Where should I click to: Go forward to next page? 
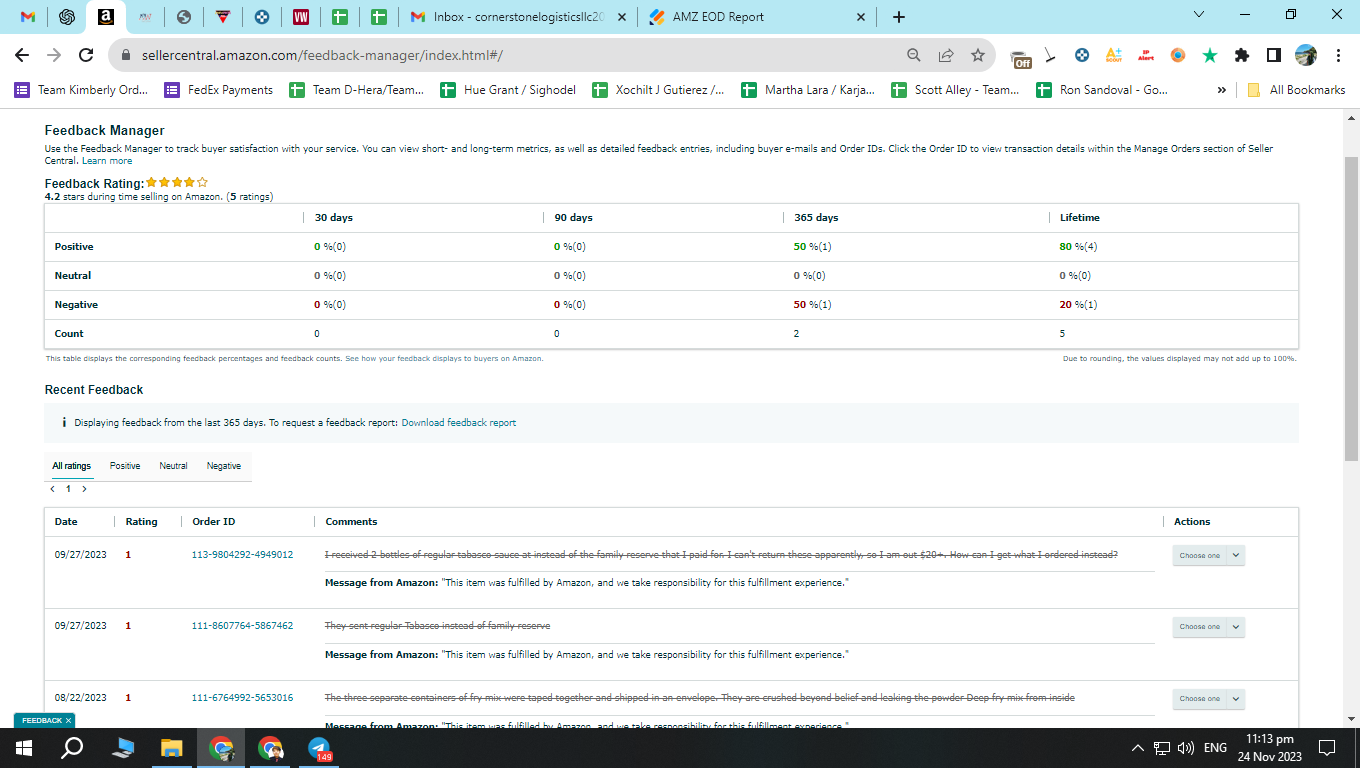point(54,55)
